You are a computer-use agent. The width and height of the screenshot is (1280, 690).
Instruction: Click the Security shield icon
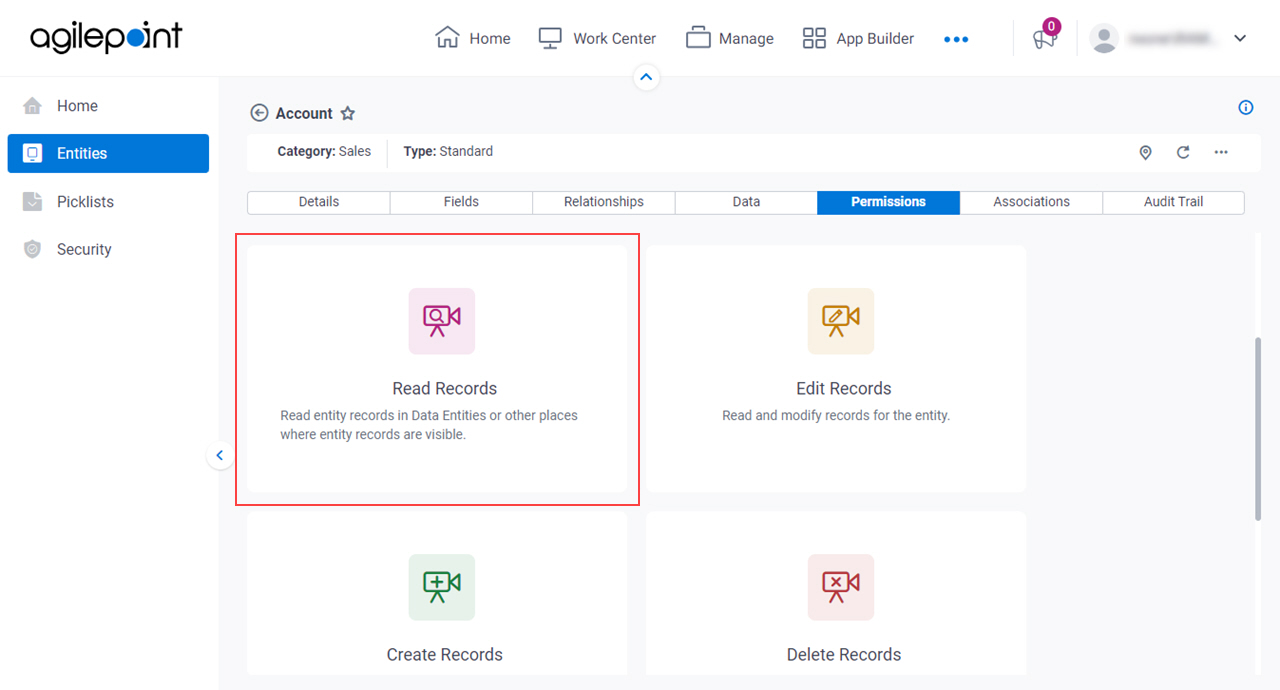coord(33,250)
